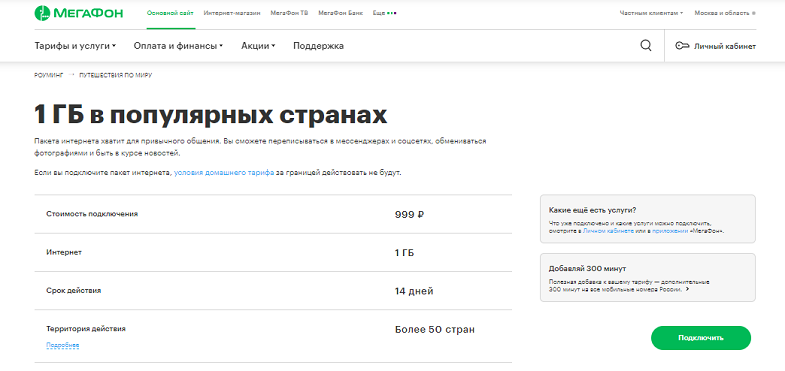785x371 pixels.
Task: Open МегаФон ТВ tab
Action: [289, 13]
